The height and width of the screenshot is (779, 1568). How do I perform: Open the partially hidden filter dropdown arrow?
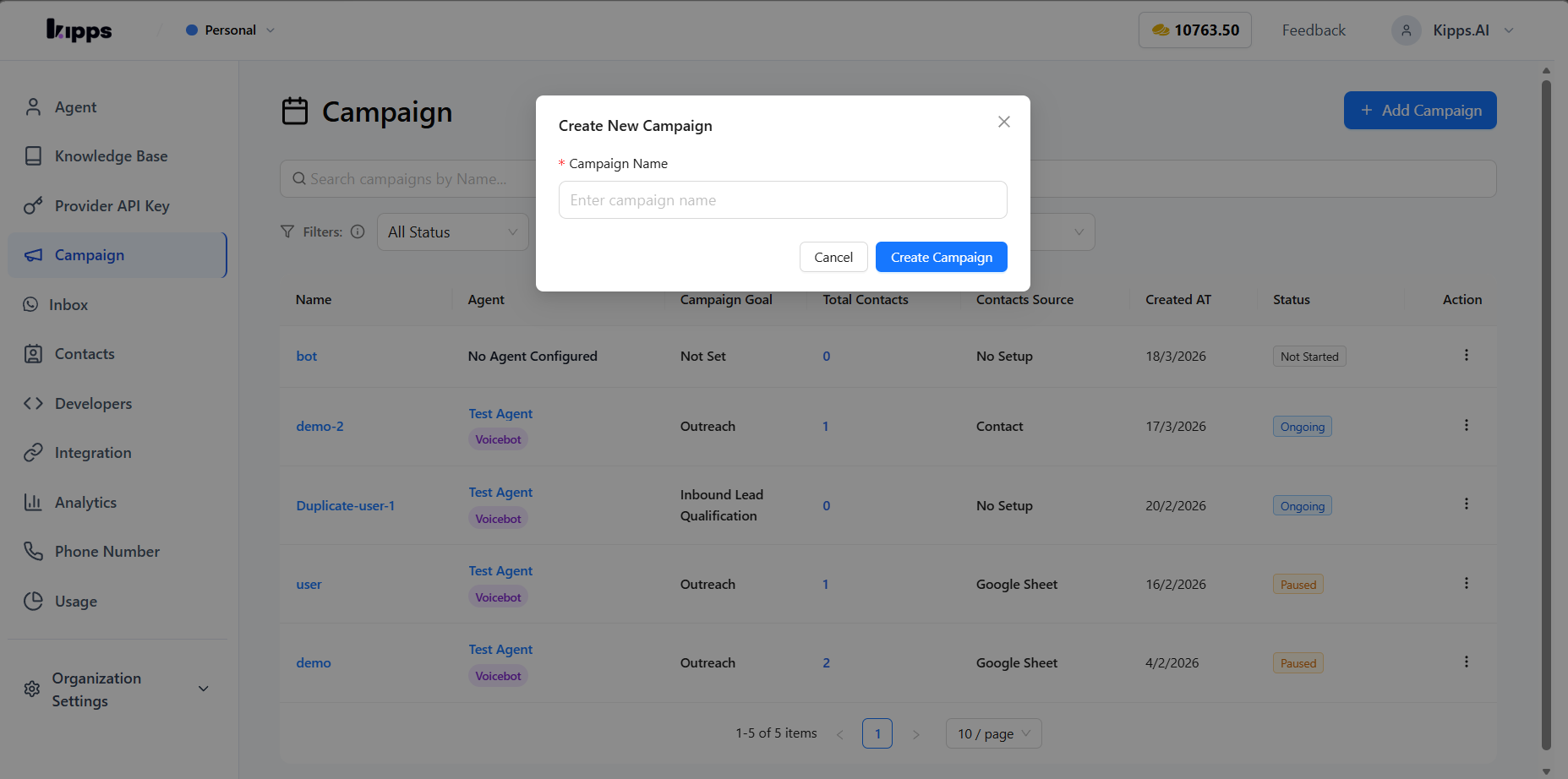[x=1079, y=232]
